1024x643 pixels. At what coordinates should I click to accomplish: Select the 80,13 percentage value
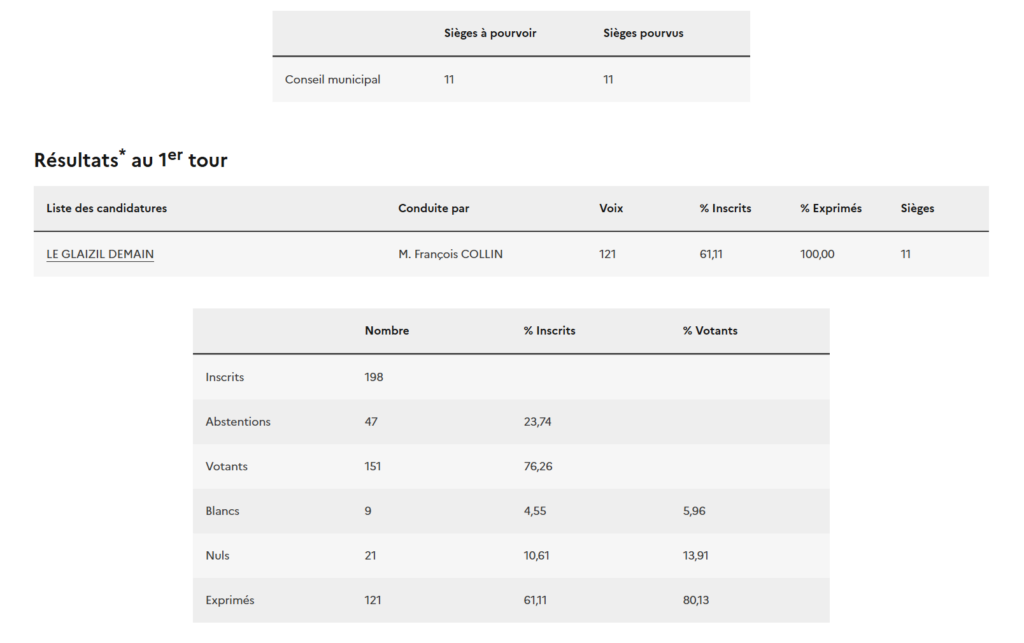[696, 600]
